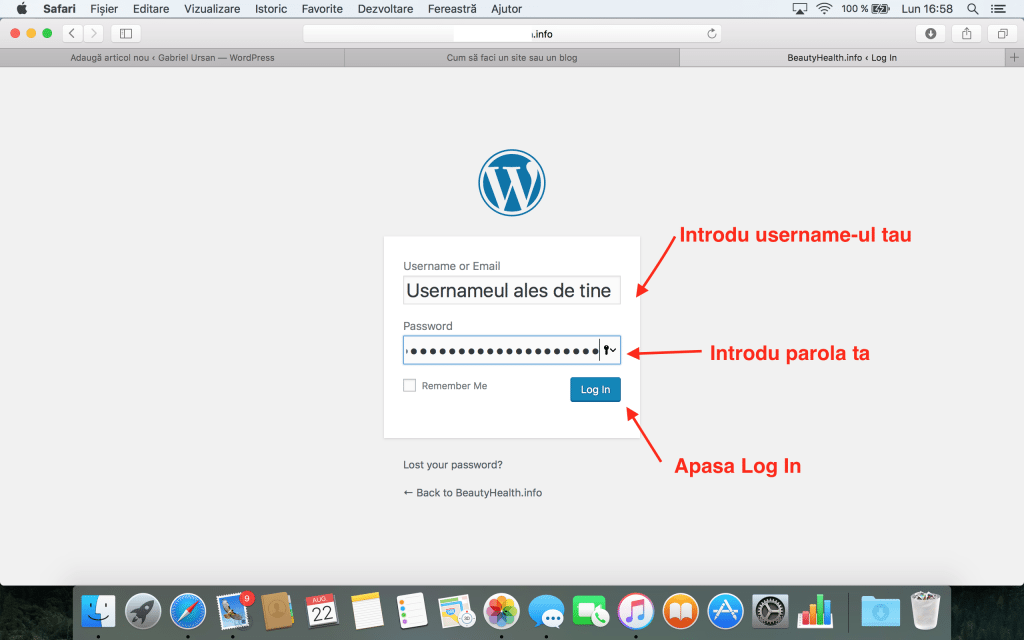
Task: Open the Safari menu
Action: [x=59, y=8]
